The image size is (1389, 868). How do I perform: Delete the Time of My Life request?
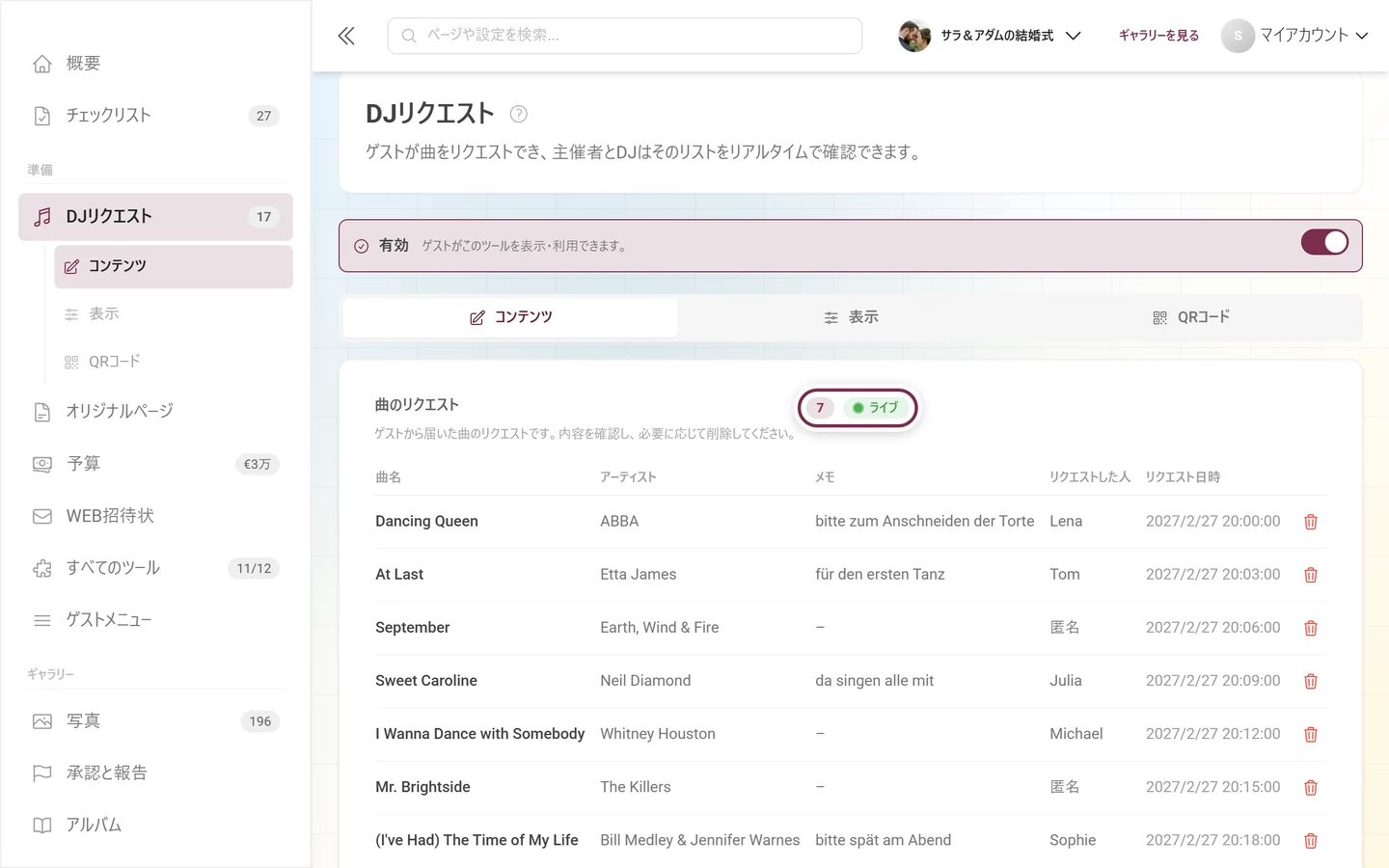pyautogui.click(x=1311, y=841)
